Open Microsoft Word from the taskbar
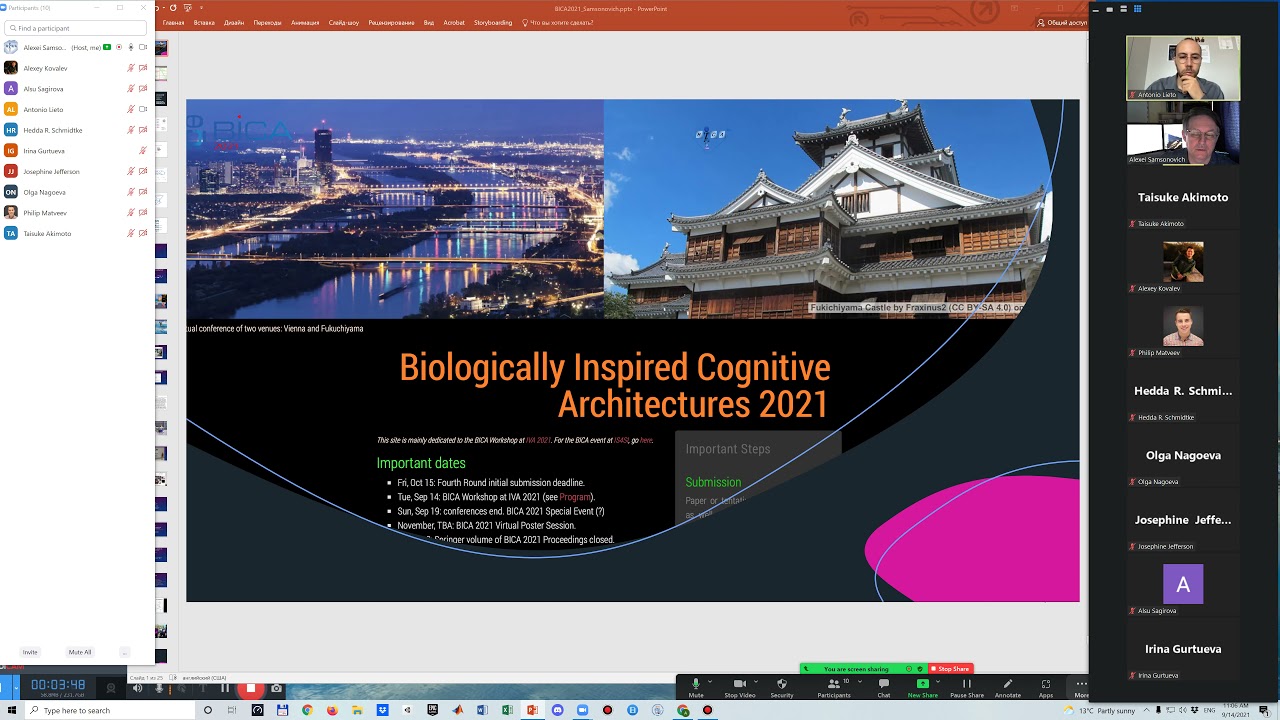Viewport: 1280px width, 720px height. pos(482,710)
